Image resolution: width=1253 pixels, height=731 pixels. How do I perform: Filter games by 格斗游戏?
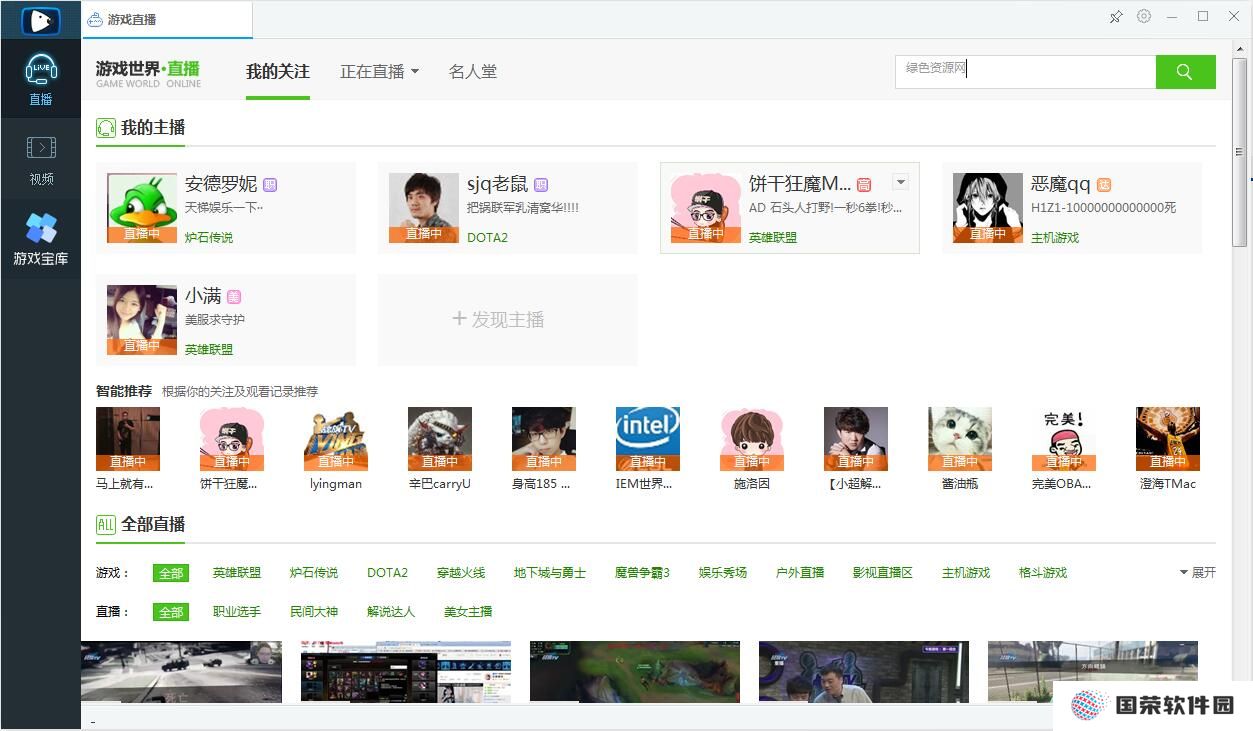tap(1043, 573)
